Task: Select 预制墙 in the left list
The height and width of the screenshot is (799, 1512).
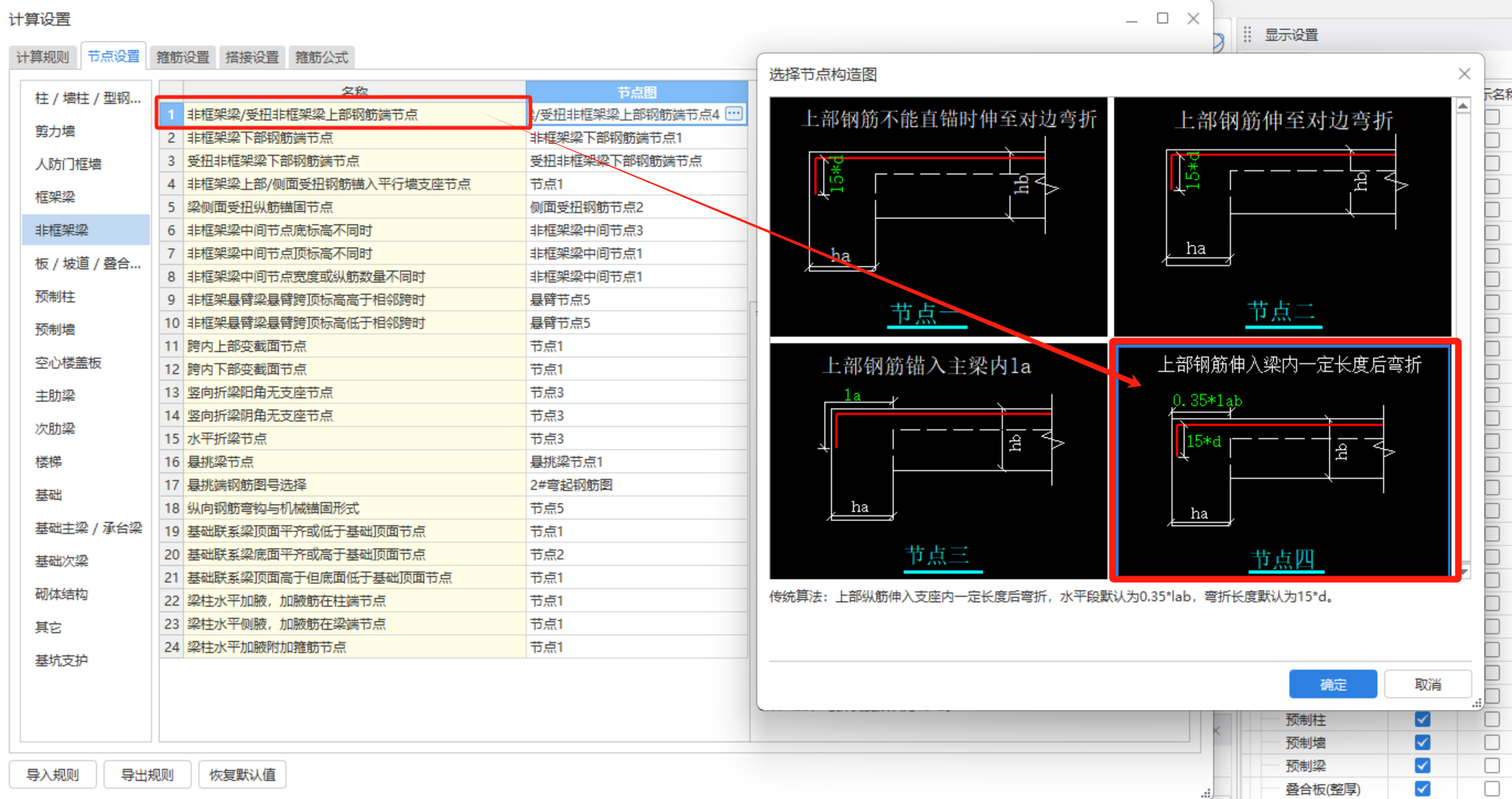Action: (87, 329)
